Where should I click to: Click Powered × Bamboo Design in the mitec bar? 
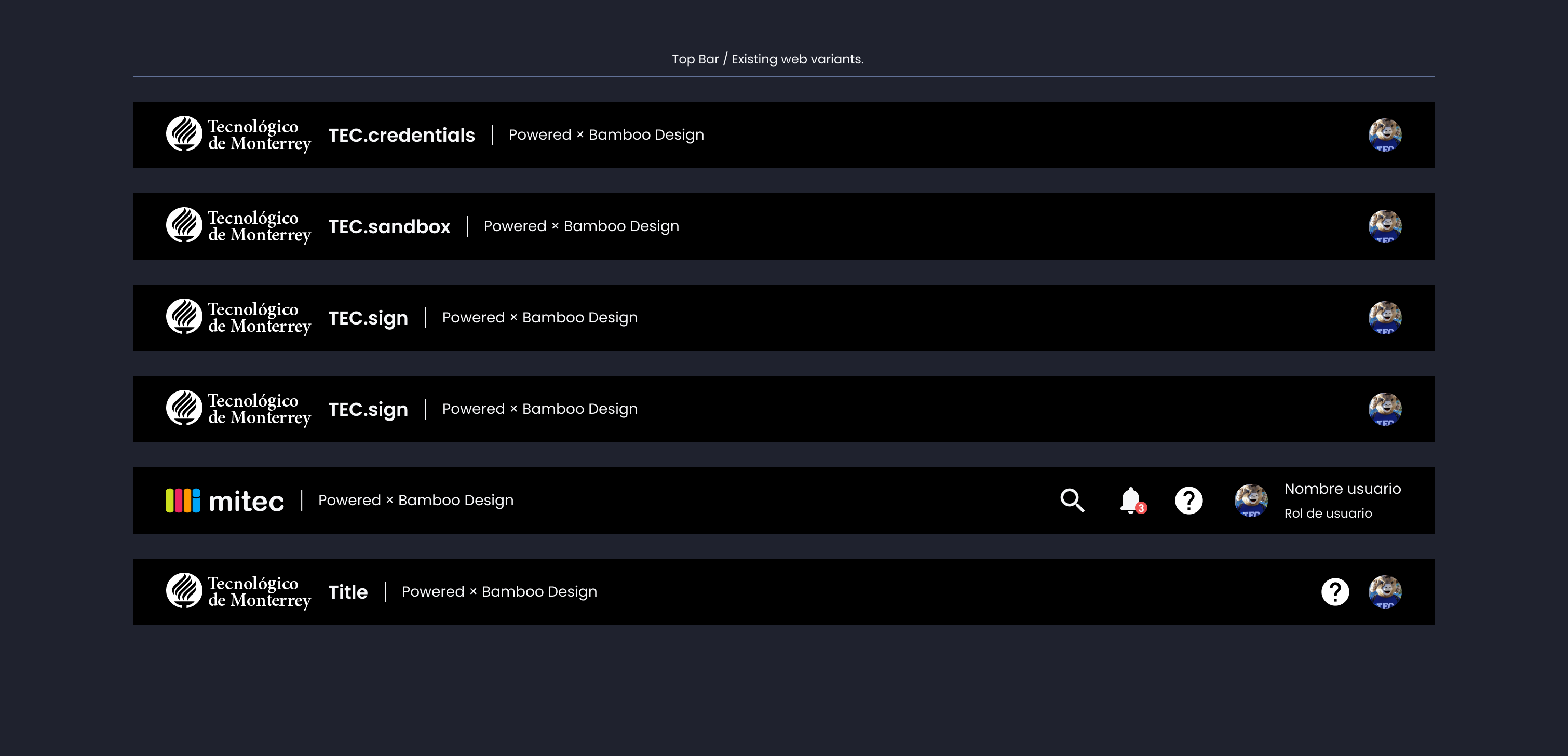[416, 501]
